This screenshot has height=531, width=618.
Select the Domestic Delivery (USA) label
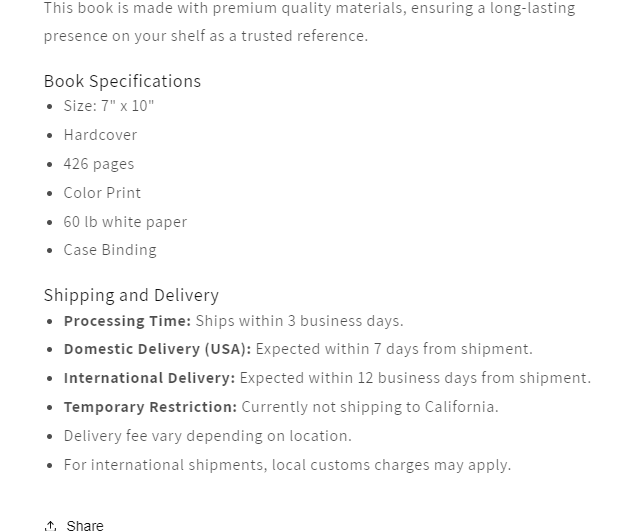157,349
